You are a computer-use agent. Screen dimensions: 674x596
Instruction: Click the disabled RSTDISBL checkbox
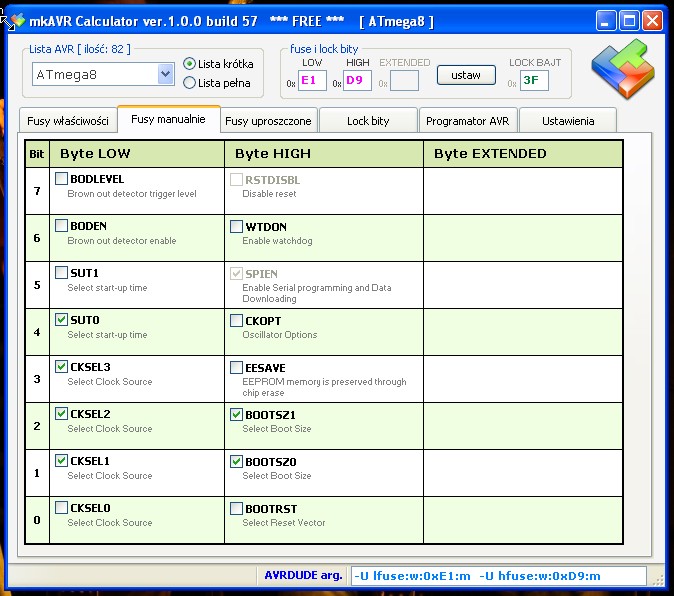click(236, 180)
